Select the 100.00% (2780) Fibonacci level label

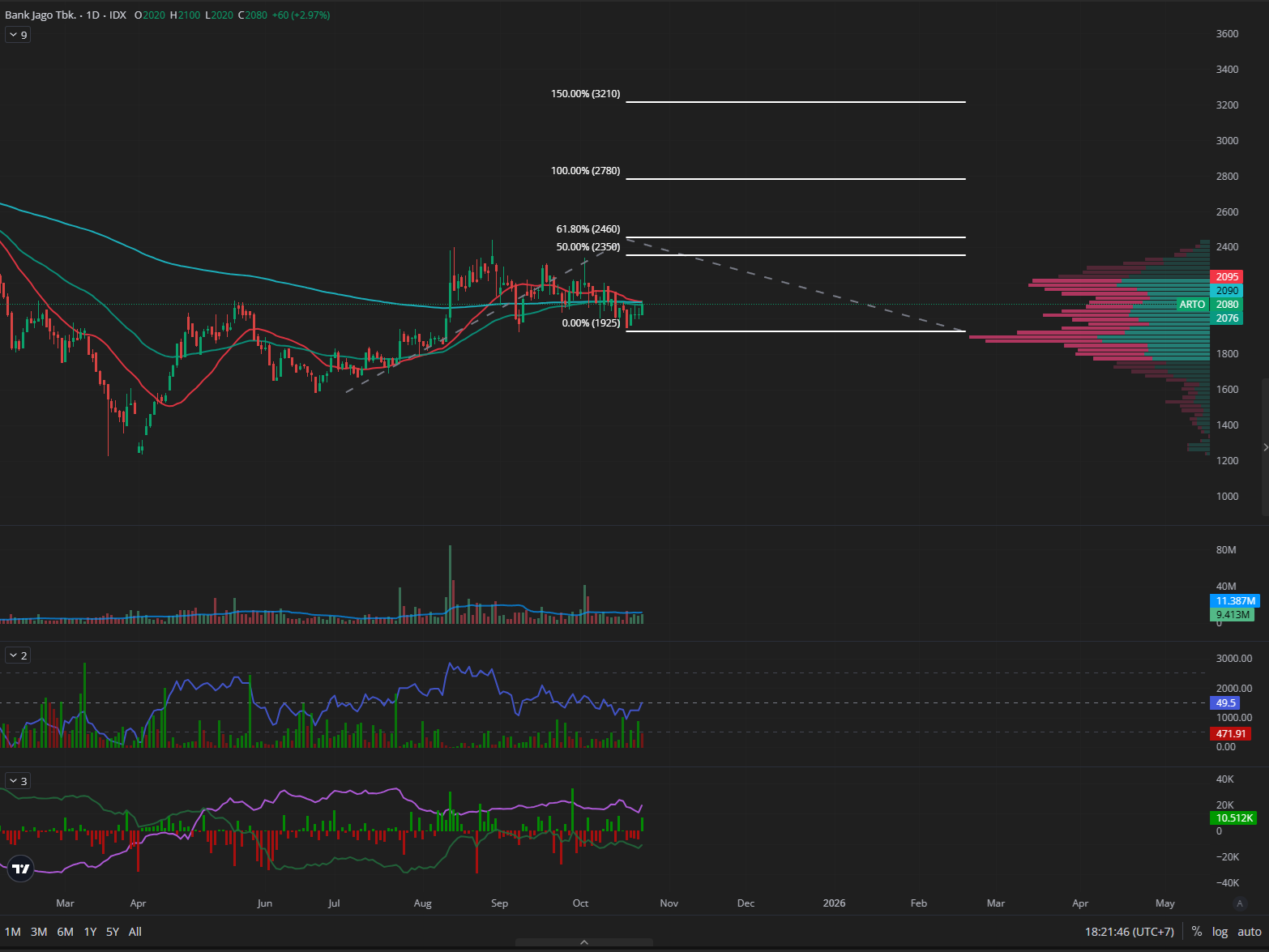coord(585,171)
